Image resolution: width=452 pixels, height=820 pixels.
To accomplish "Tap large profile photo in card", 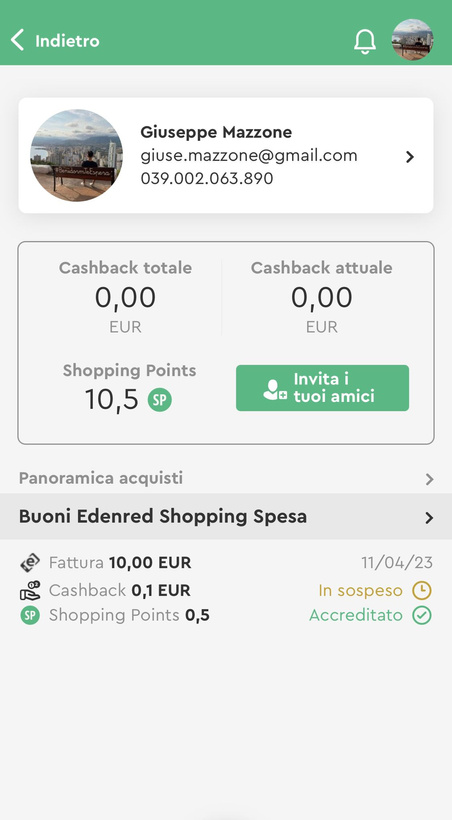I will (x=76, y=155).
